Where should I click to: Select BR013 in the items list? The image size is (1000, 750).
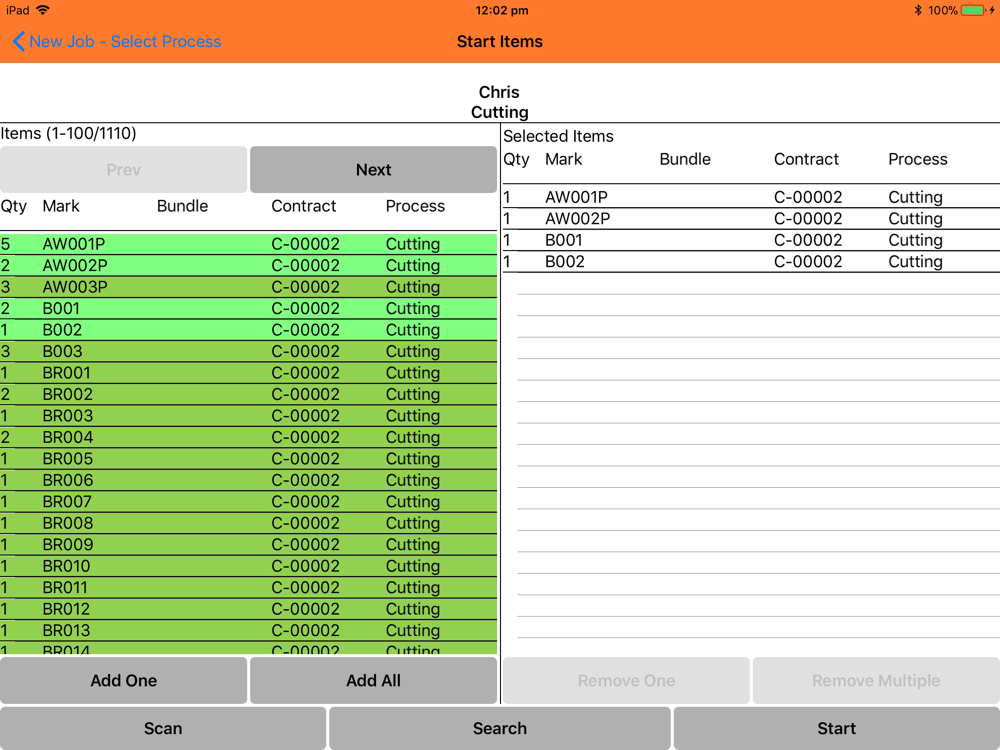click(248, 631)
